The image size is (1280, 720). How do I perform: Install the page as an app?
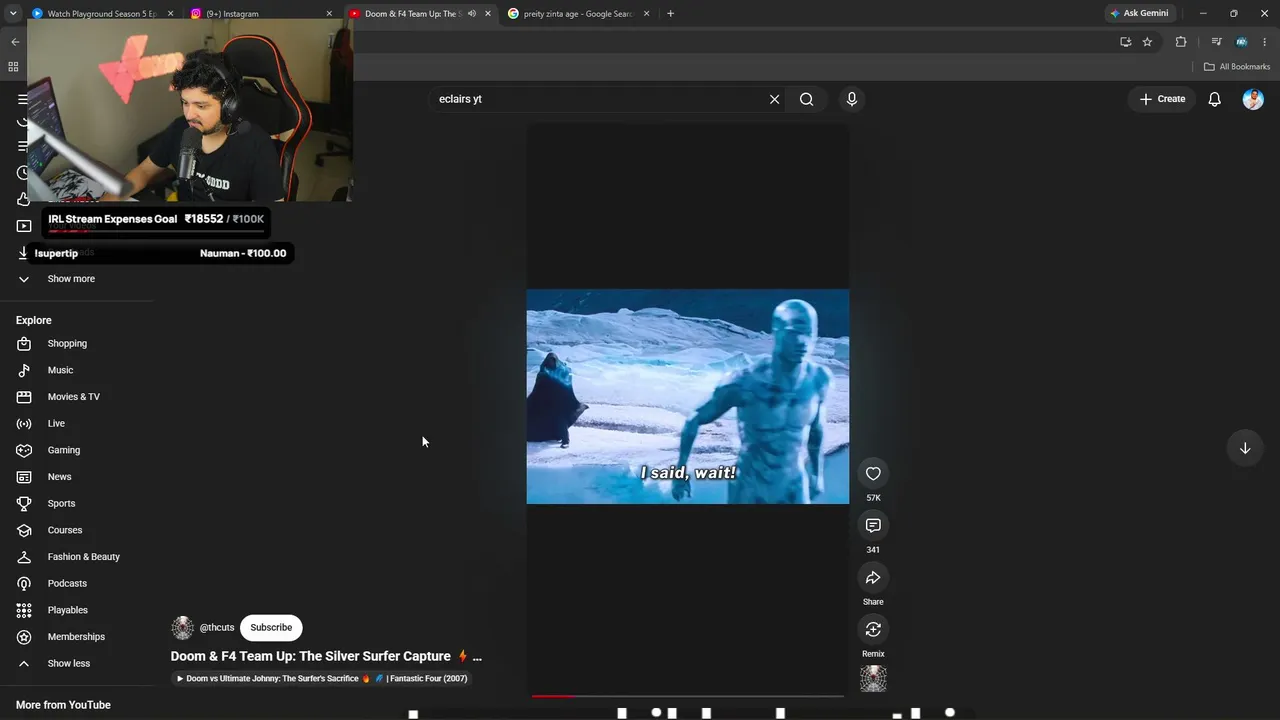tap(1125, 42)
